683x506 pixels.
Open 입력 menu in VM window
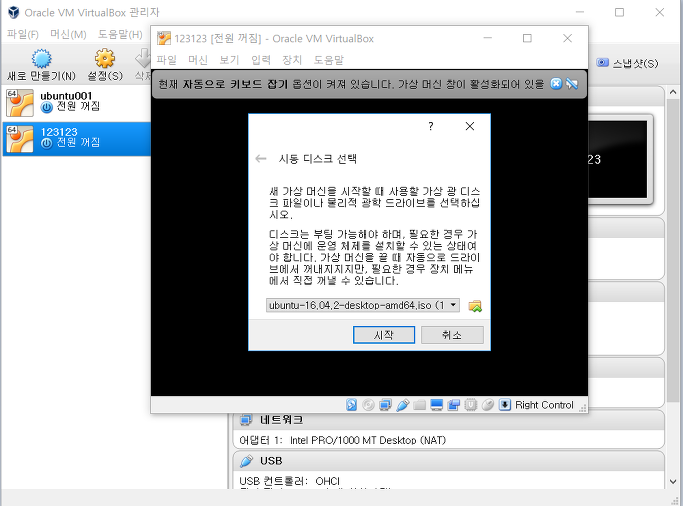[260, 60]
